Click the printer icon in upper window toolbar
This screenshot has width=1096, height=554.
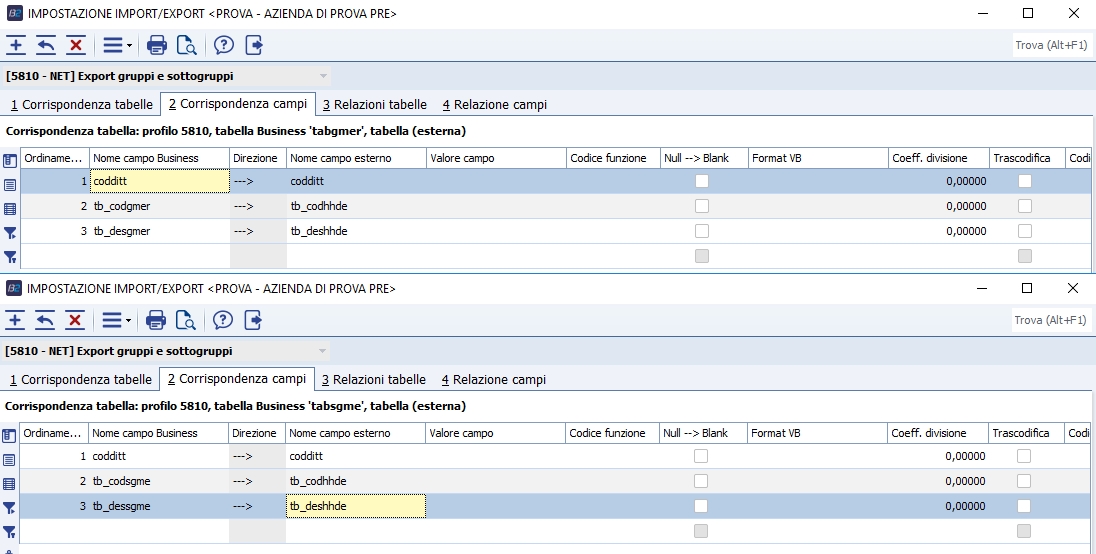pos(156,45)
